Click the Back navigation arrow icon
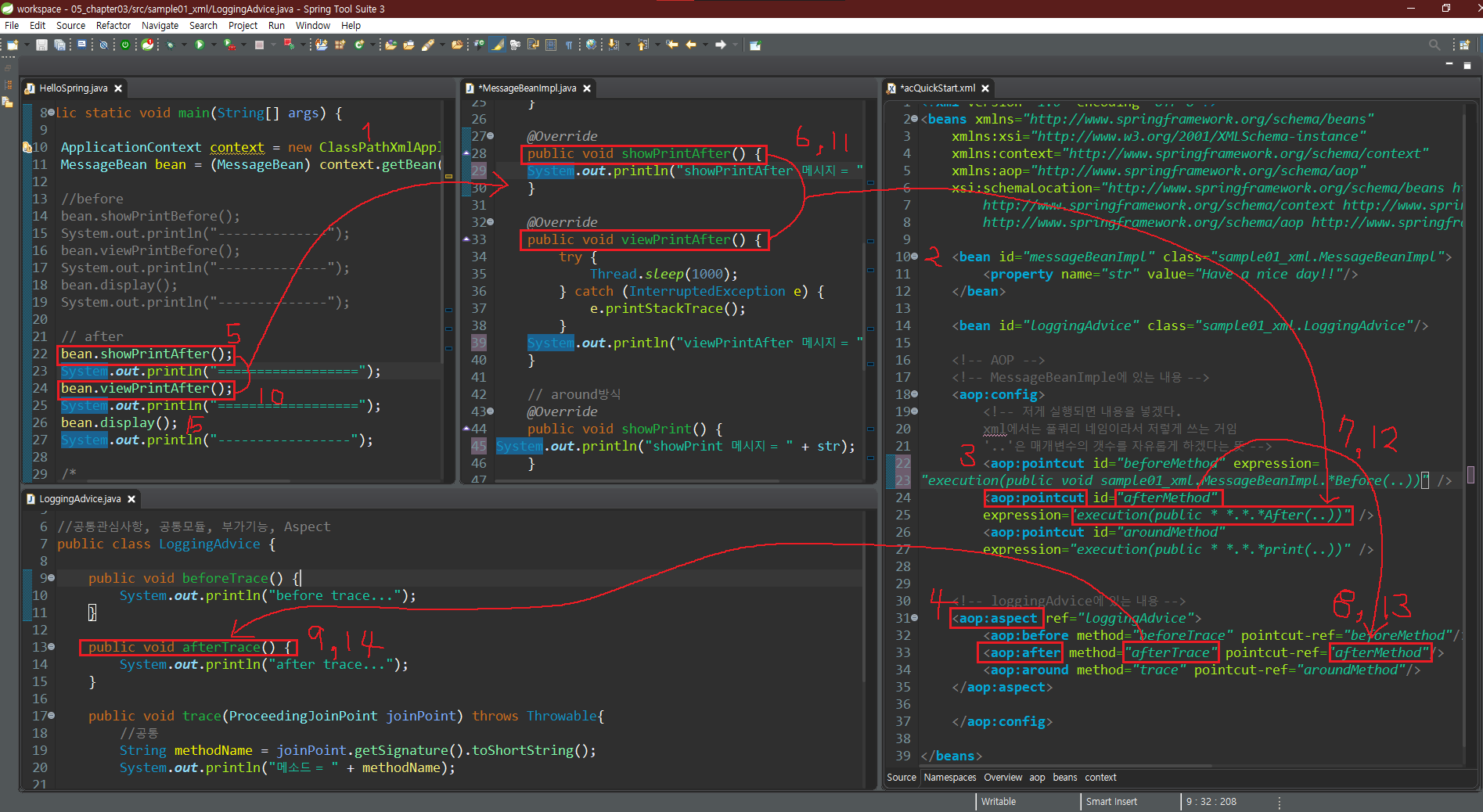 [x=690, y=45]
